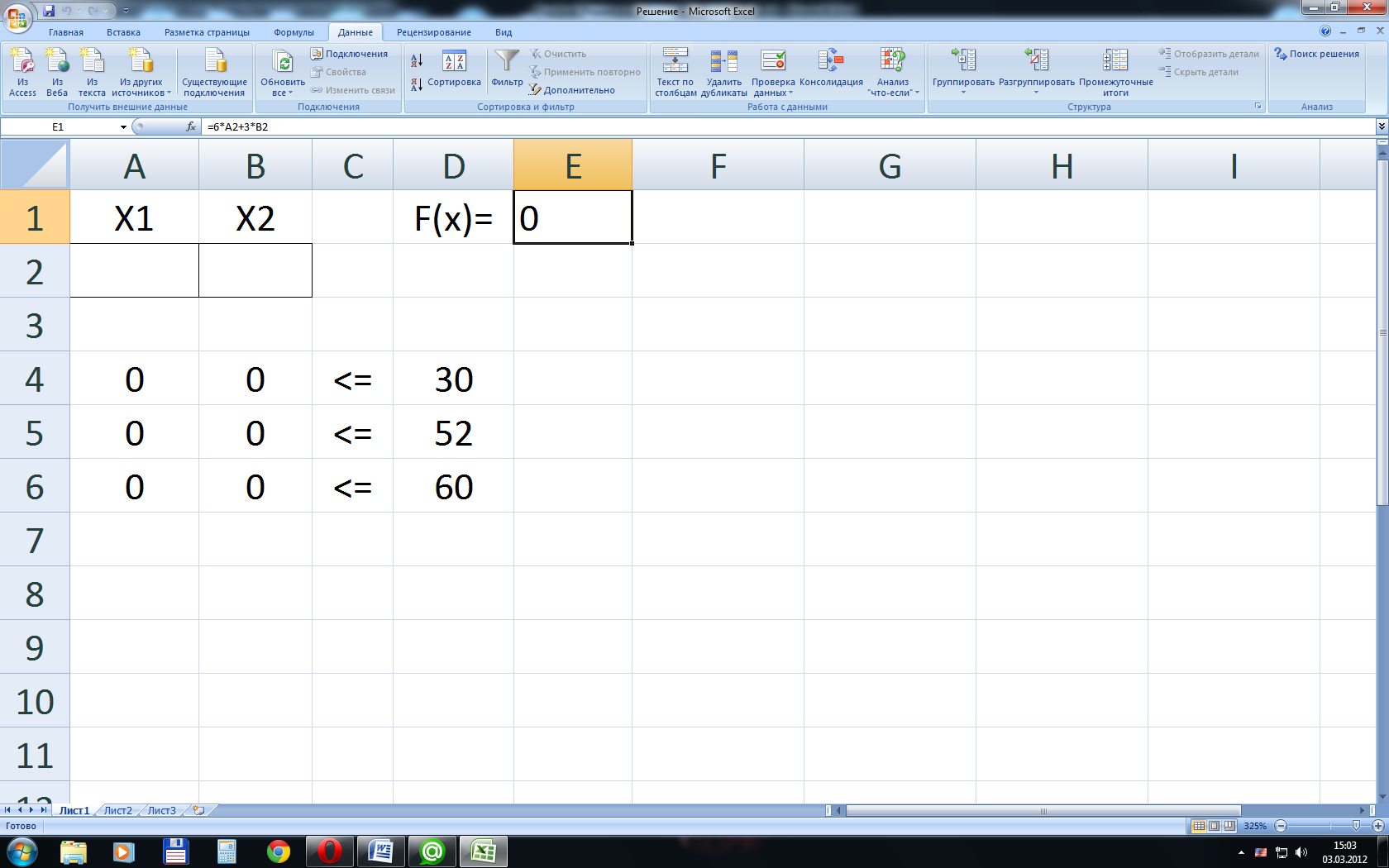The width and height of the screenshot is (1389, 868).
Task: Sort ascending with the А-Я icon
Action: click(417, 60)
